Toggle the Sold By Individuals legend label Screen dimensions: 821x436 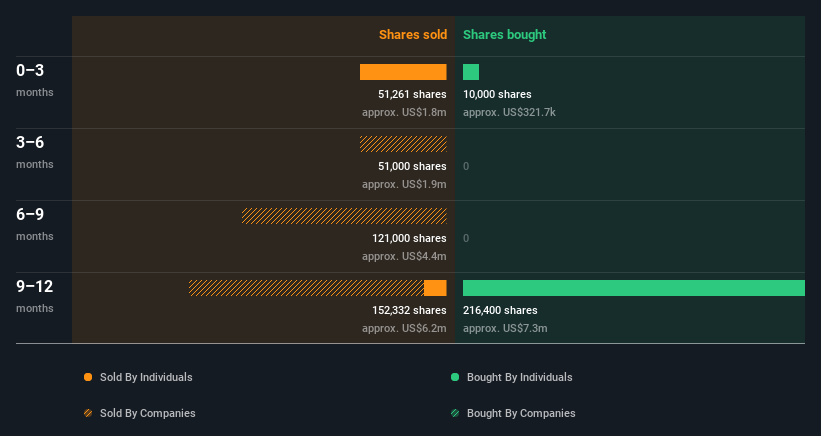(146, 377)
